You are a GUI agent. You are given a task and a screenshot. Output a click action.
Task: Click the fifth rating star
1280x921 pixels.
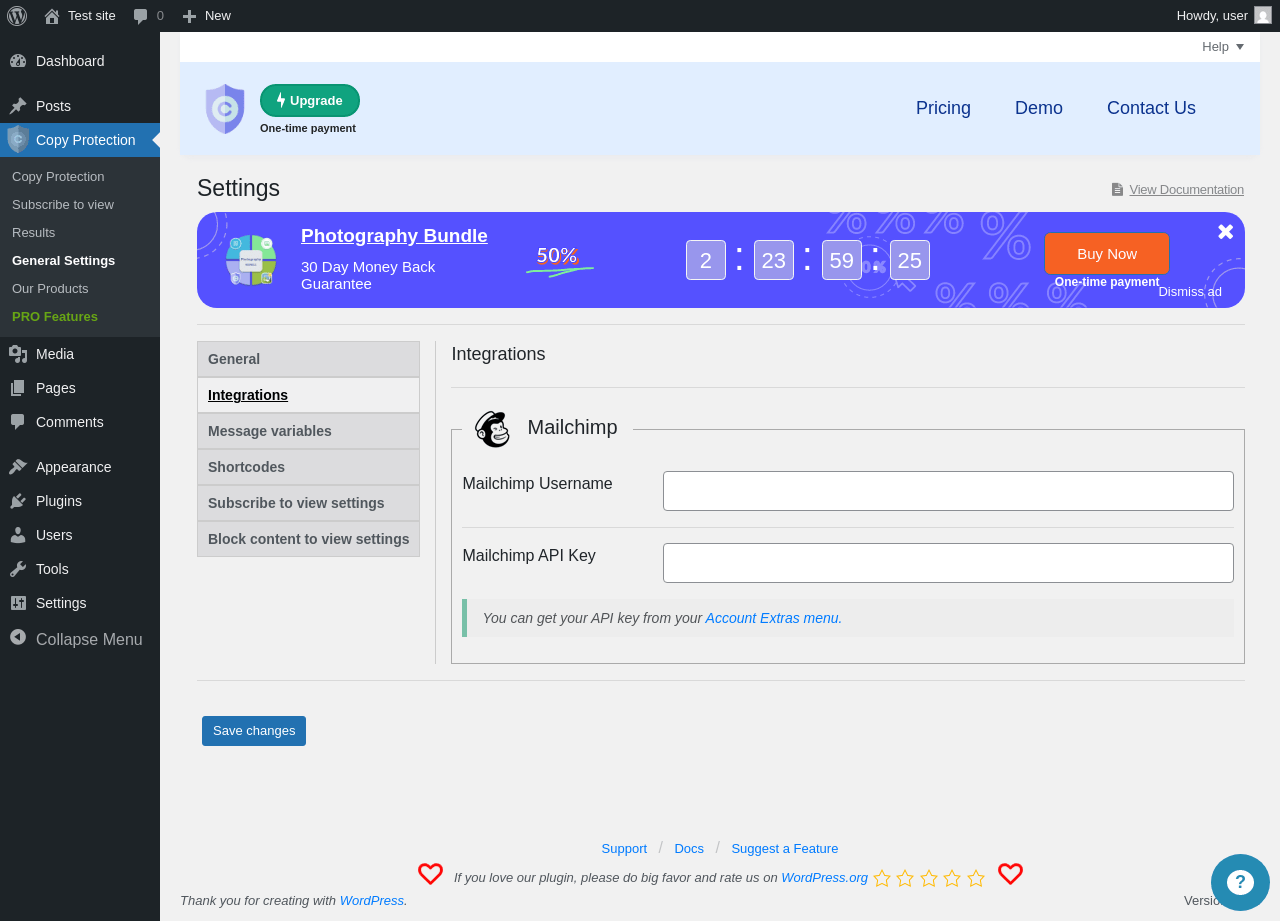(976, 878)
